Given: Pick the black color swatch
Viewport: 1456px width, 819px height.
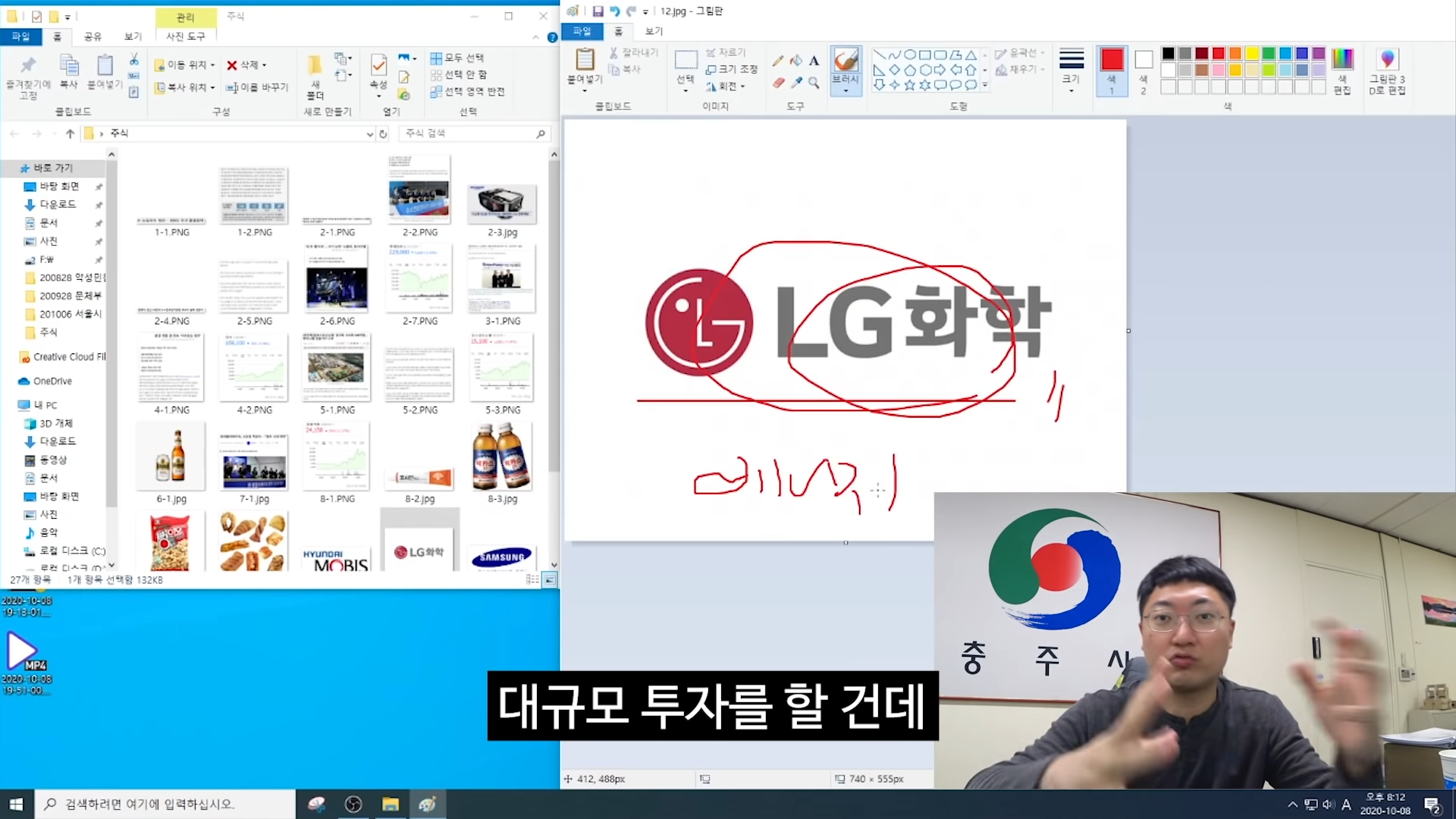Looking at the screenshot, I should click(x=1168, y=53).
